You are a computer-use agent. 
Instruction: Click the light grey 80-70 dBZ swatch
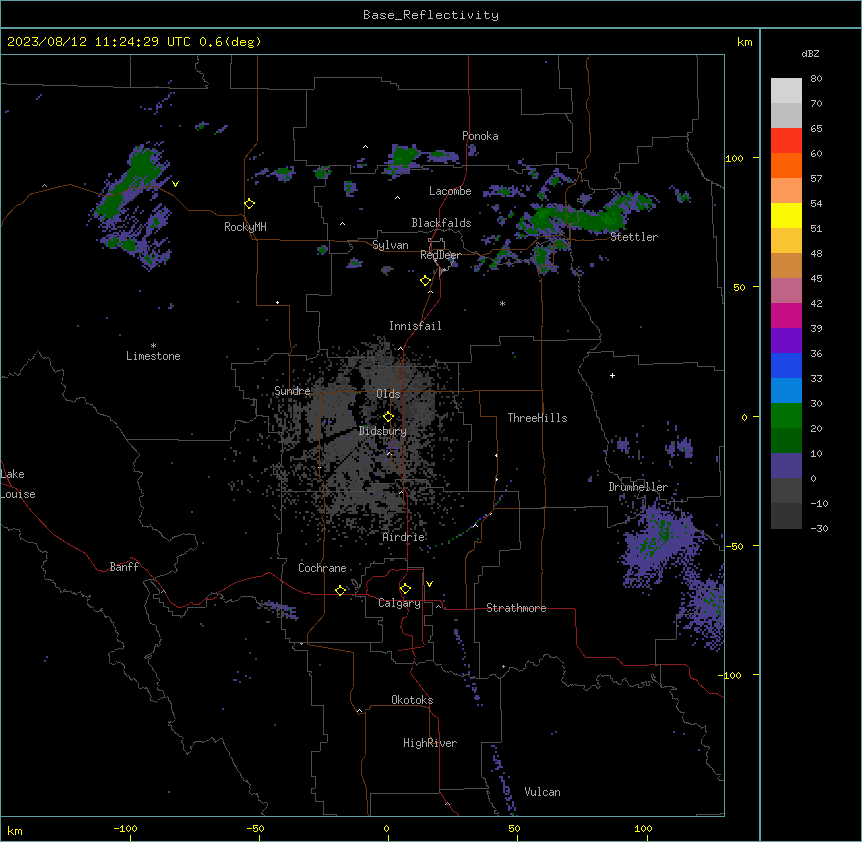click(x=786, y=91)
